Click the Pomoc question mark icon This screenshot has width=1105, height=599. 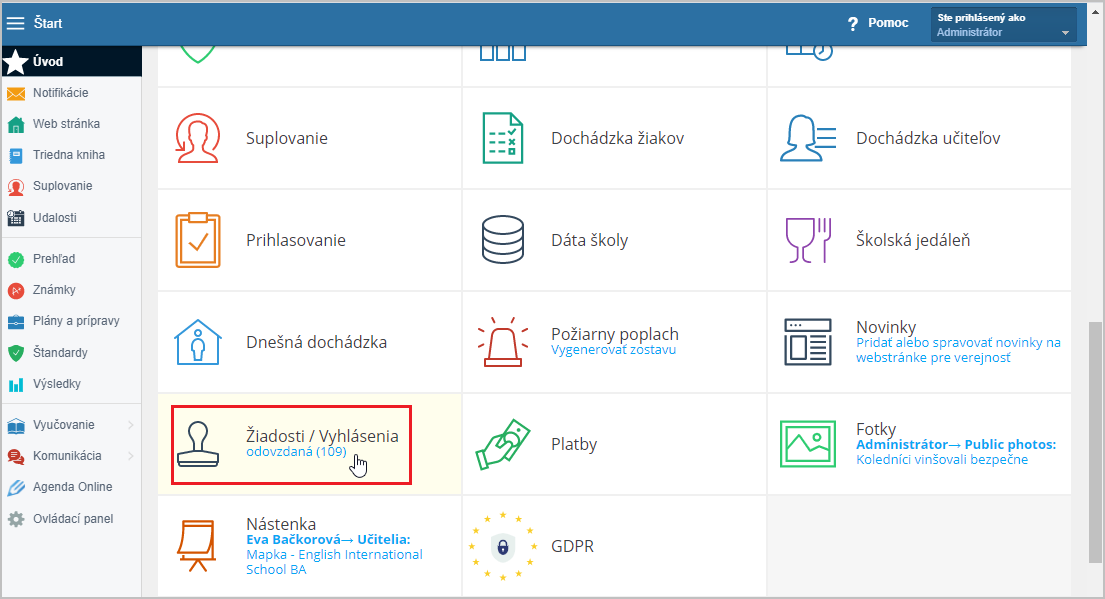[x=853, y=23]
